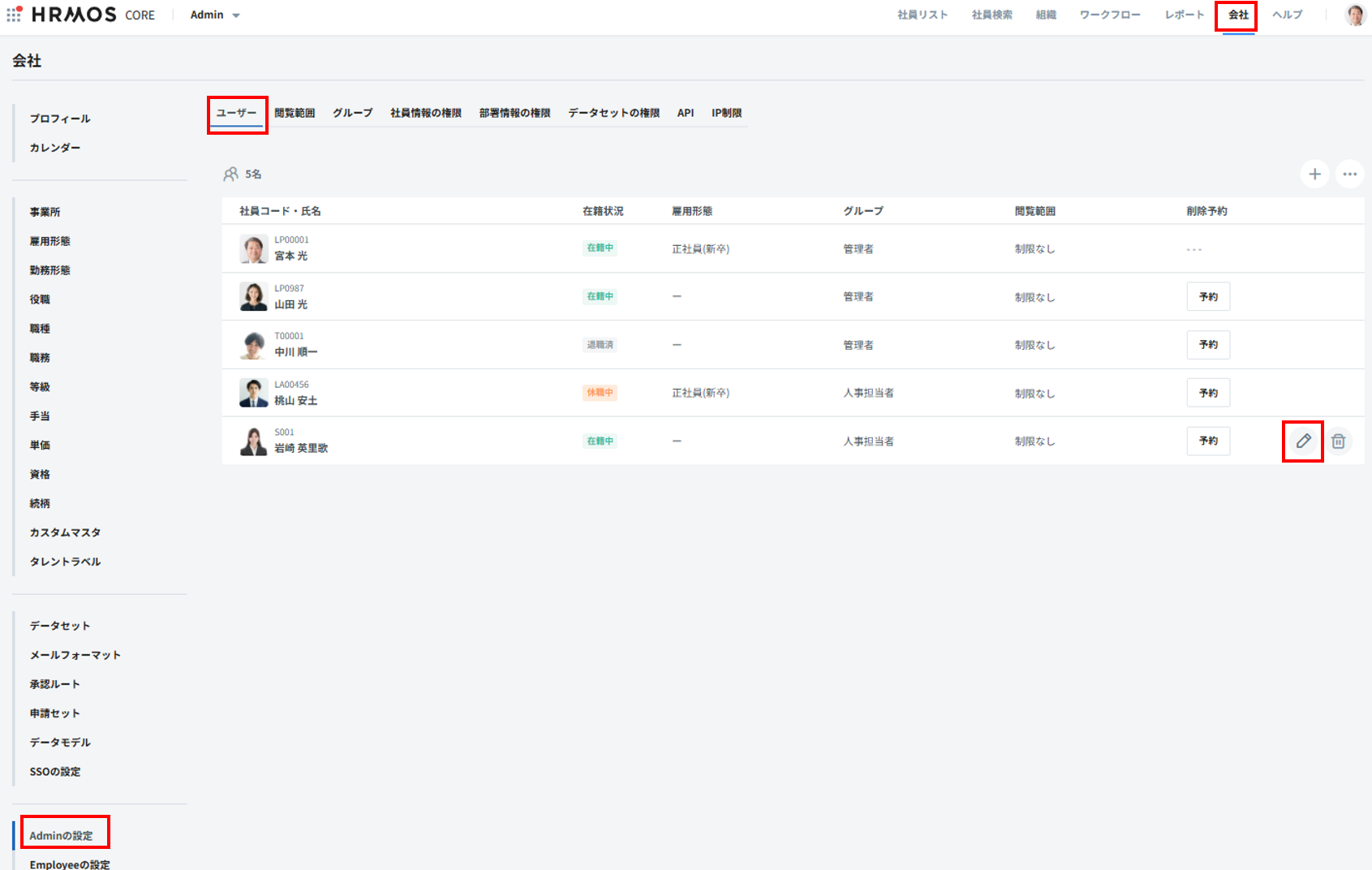
Task: Go to ワークフロー in top navigation
Action: (x=1109, y=15)
